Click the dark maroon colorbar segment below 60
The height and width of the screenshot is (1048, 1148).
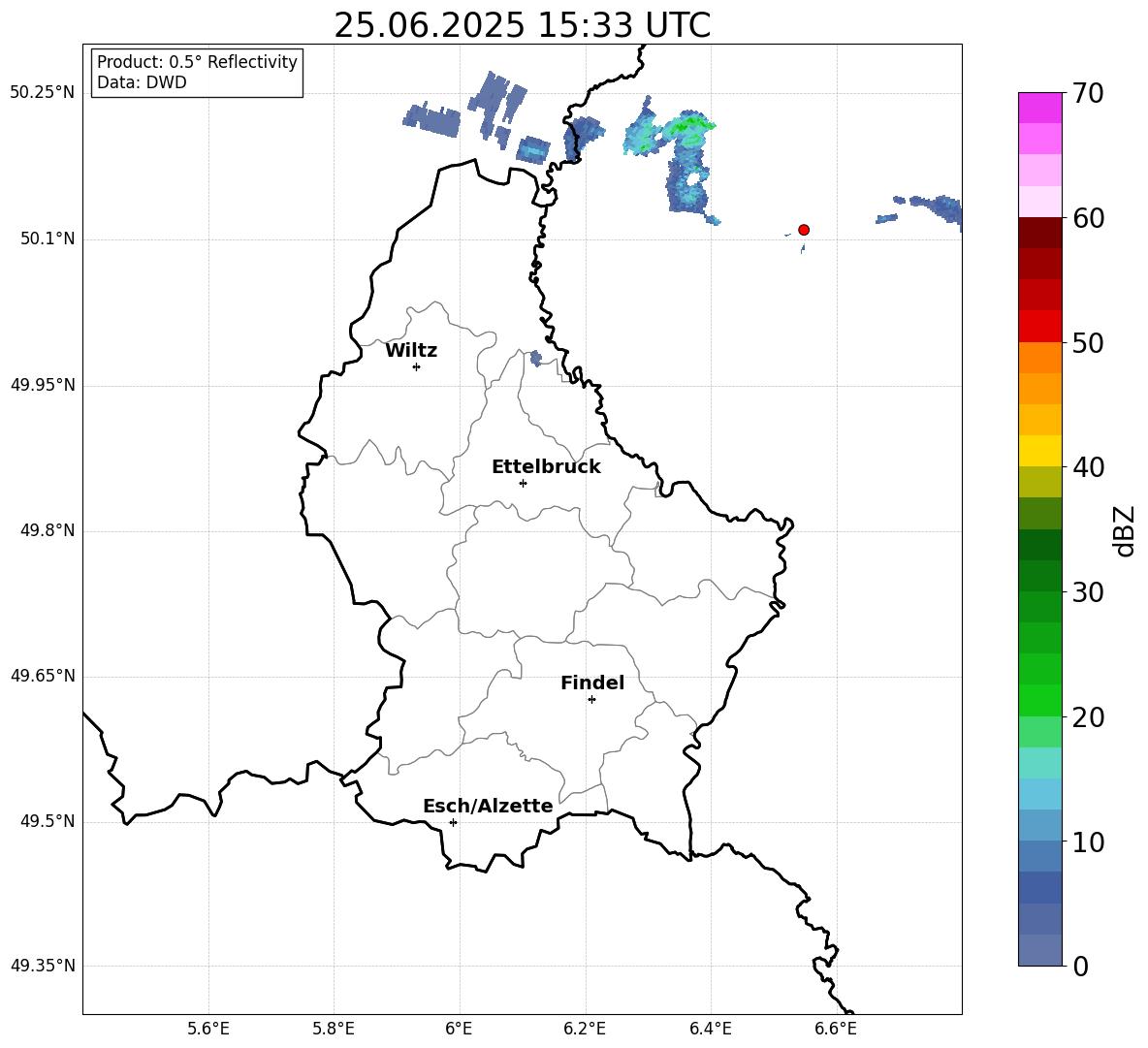[x=1040, y=233]
